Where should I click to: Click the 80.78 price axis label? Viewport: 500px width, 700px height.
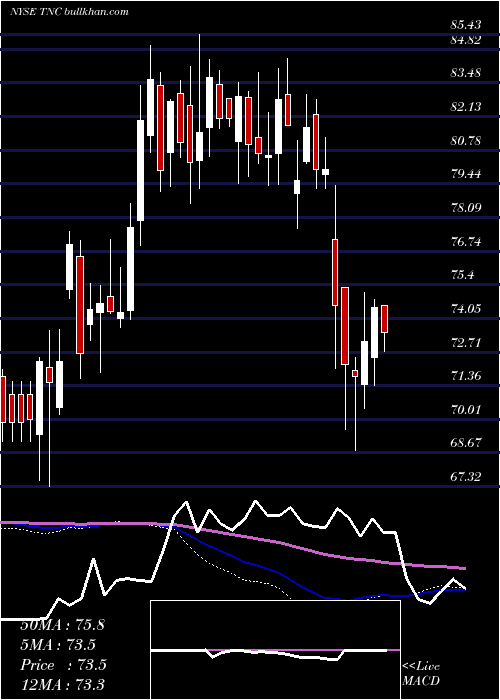pos(466,140)
